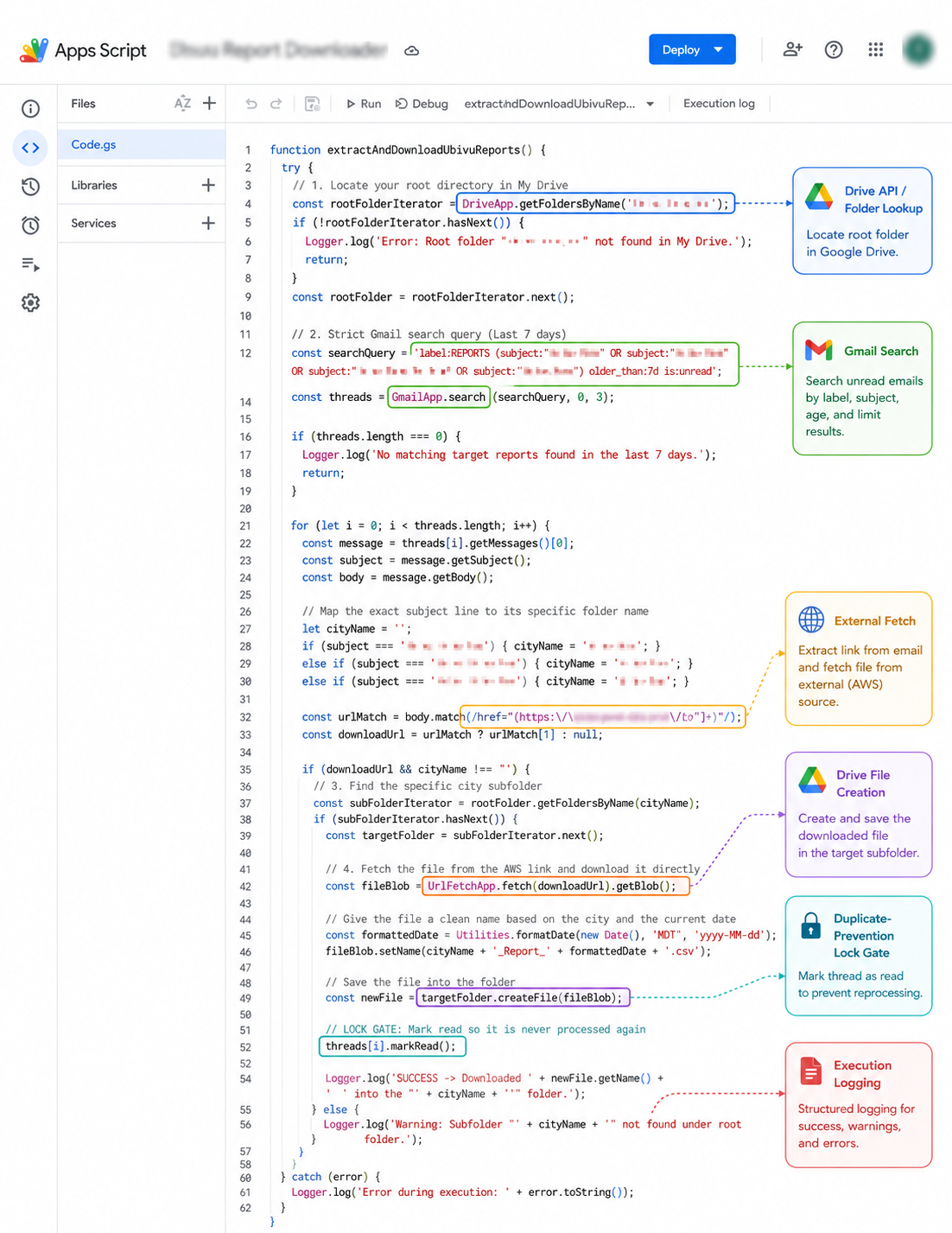The image size is (952, 1233).
Task: Open the project history icon in sidebar
Action: click(30, 187)
